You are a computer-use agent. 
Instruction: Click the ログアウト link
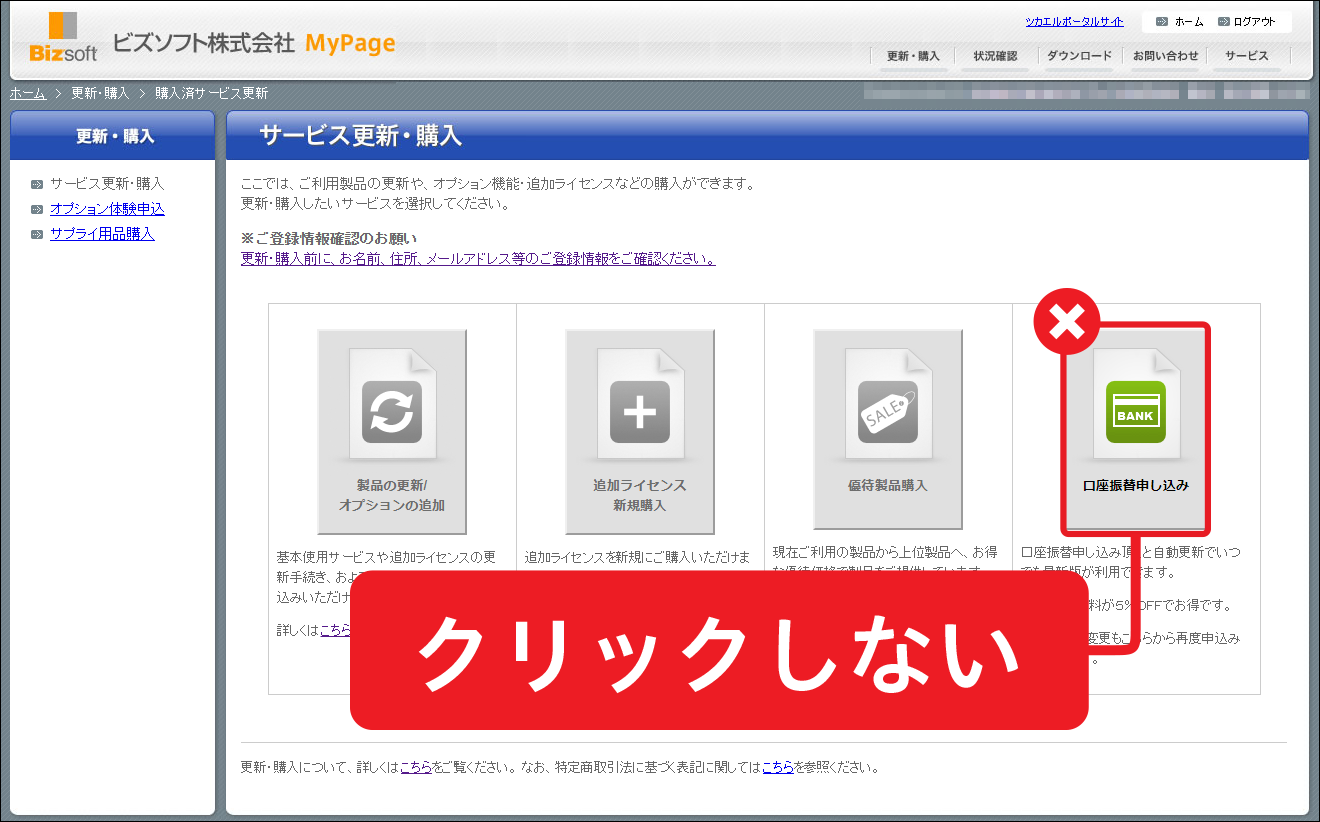[1254, 22]
